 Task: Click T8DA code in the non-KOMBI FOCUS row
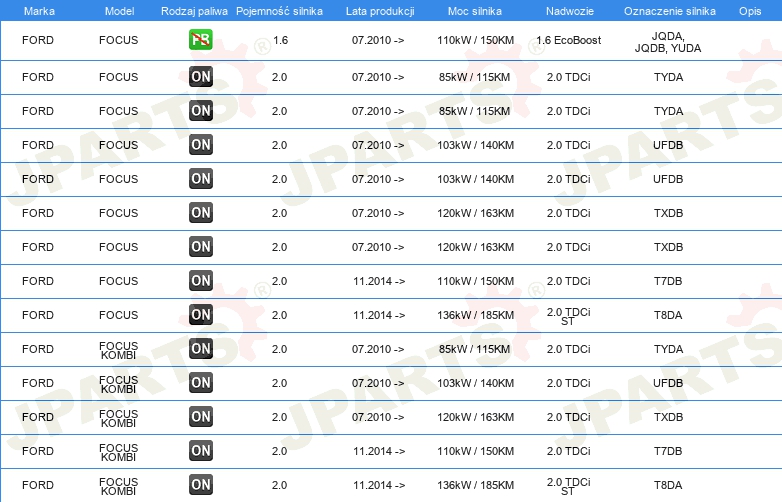pos(668,315)
